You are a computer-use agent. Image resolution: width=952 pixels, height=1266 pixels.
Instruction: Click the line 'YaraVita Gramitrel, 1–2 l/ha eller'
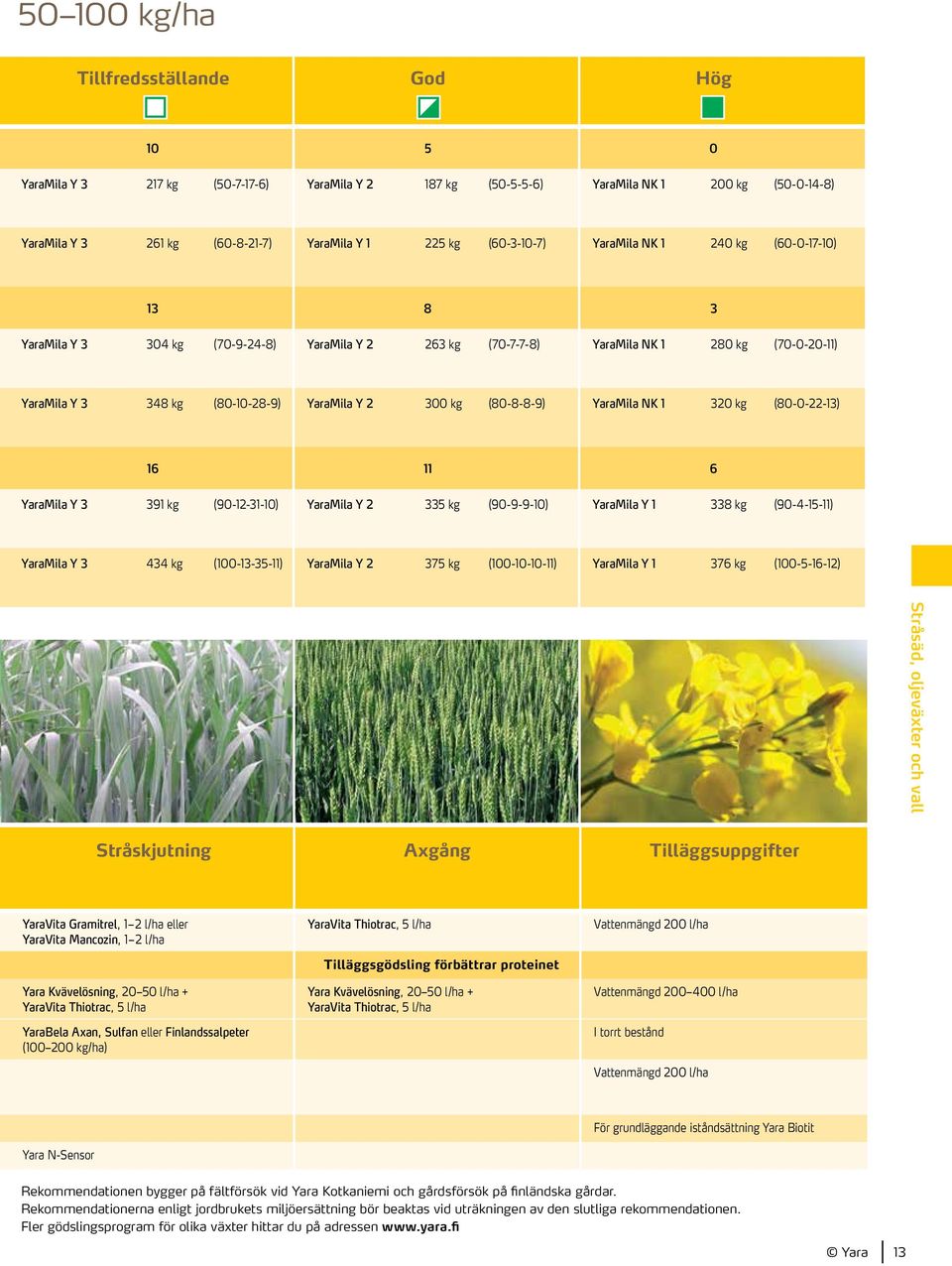pos(105,924)
